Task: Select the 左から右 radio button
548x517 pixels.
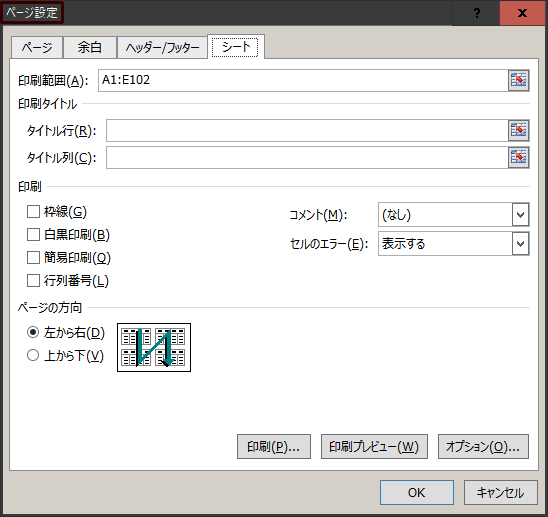Action: coord(33,332)
